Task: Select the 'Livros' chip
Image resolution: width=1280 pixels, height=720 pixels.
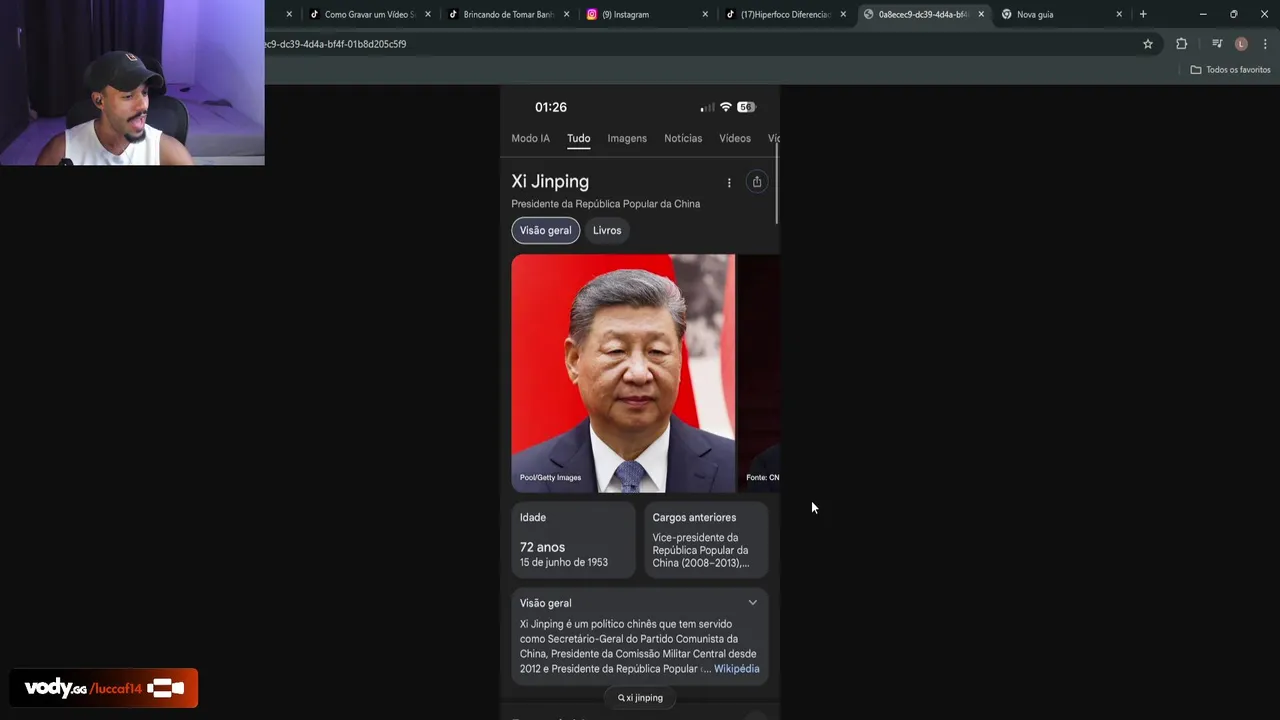Action: [x=607, y=230]
